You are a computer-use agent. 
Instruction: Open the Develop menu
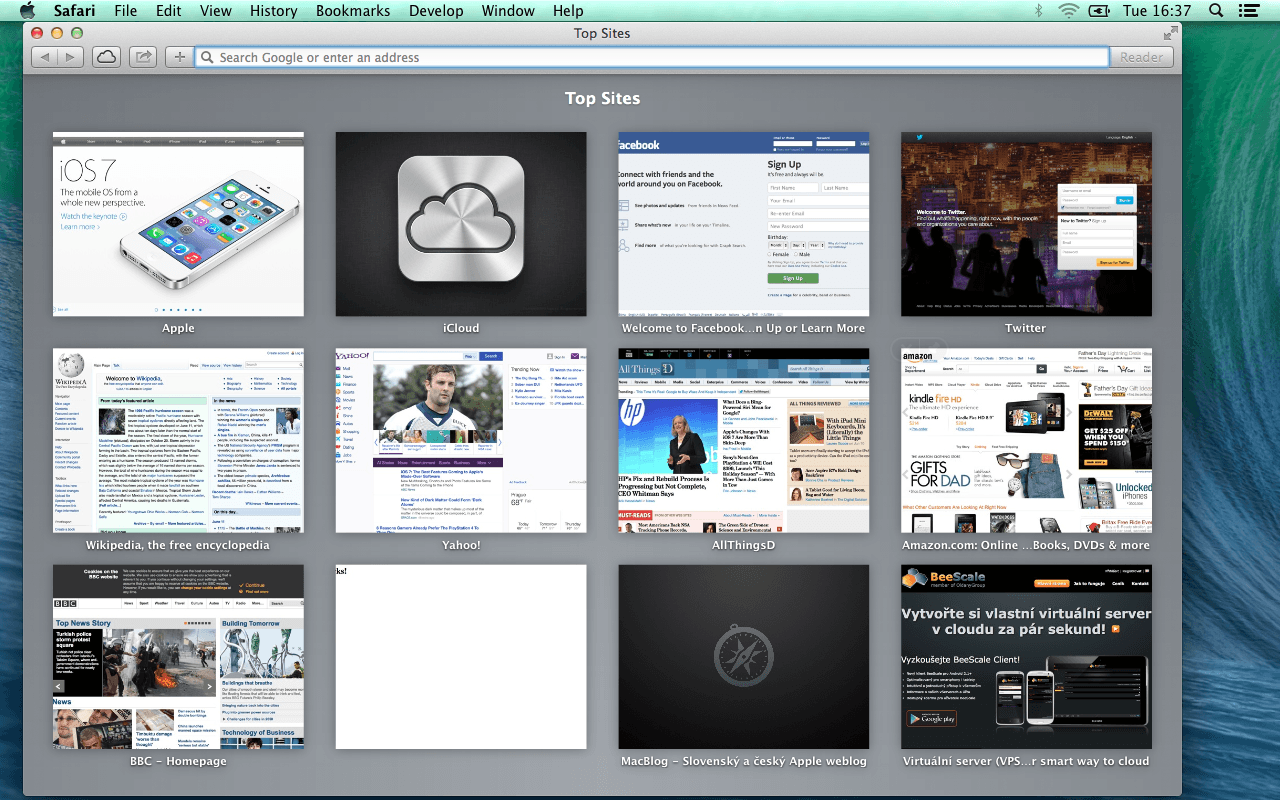[x=437, y=11]
